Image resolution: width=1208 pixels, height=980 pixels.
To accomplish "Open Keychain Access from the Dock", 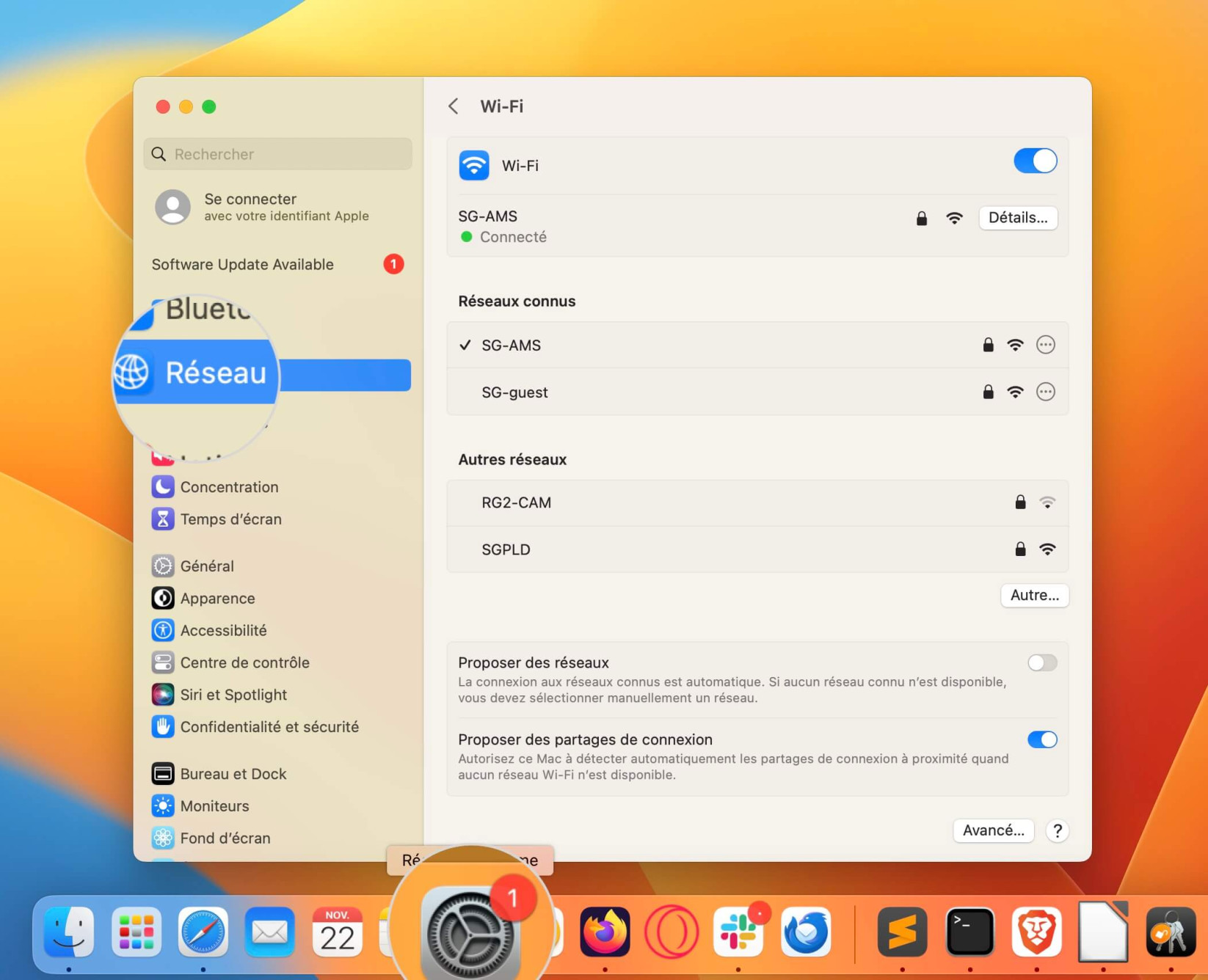I will (x=1171, y=932).
